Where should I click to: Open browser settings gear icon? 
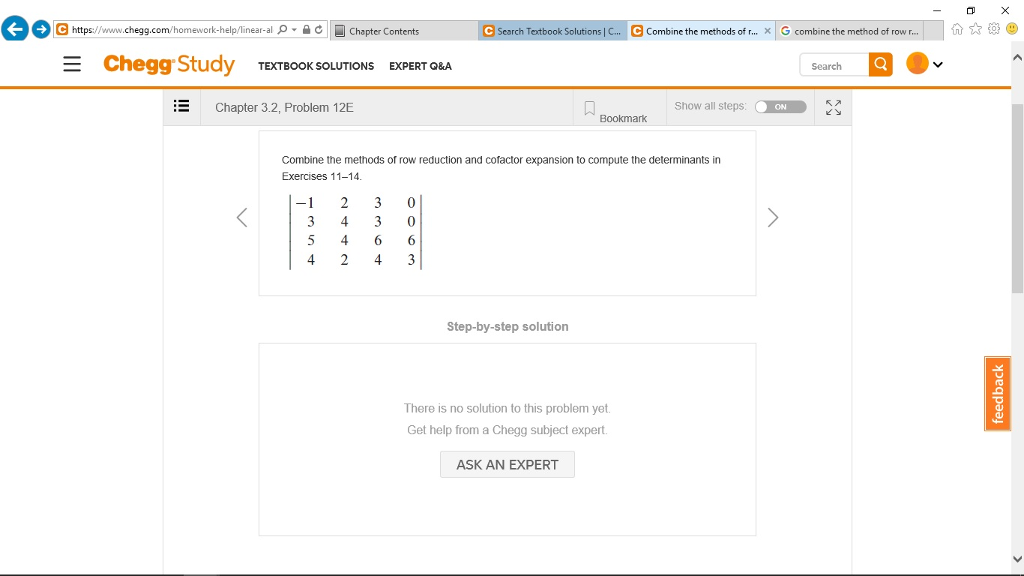click(x=994, y=29)
